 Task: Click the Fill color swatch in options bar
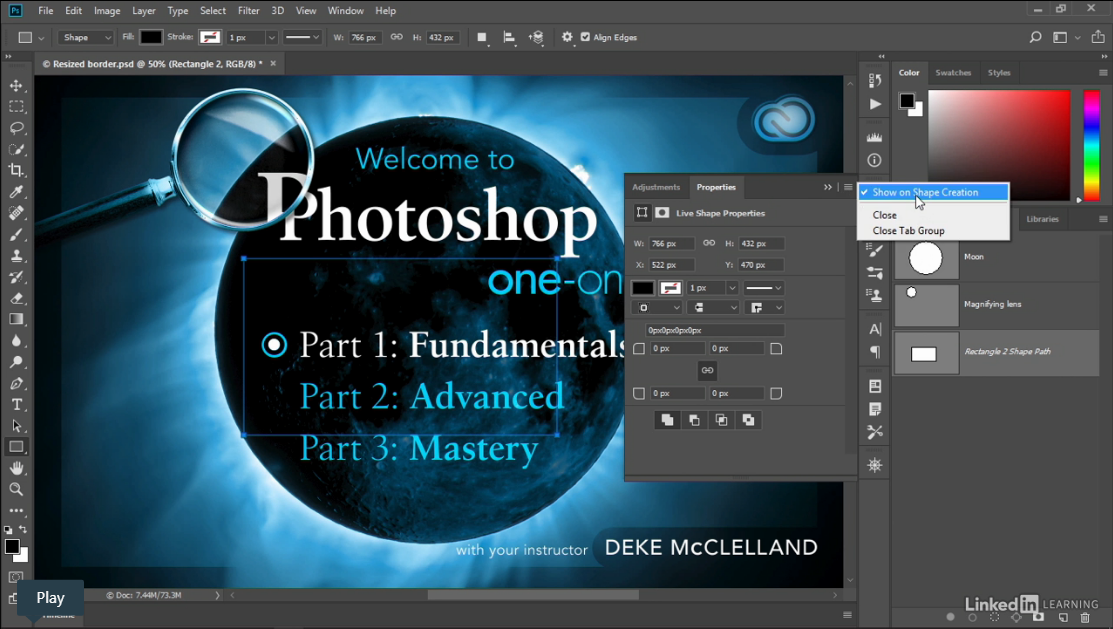[150, 38]
